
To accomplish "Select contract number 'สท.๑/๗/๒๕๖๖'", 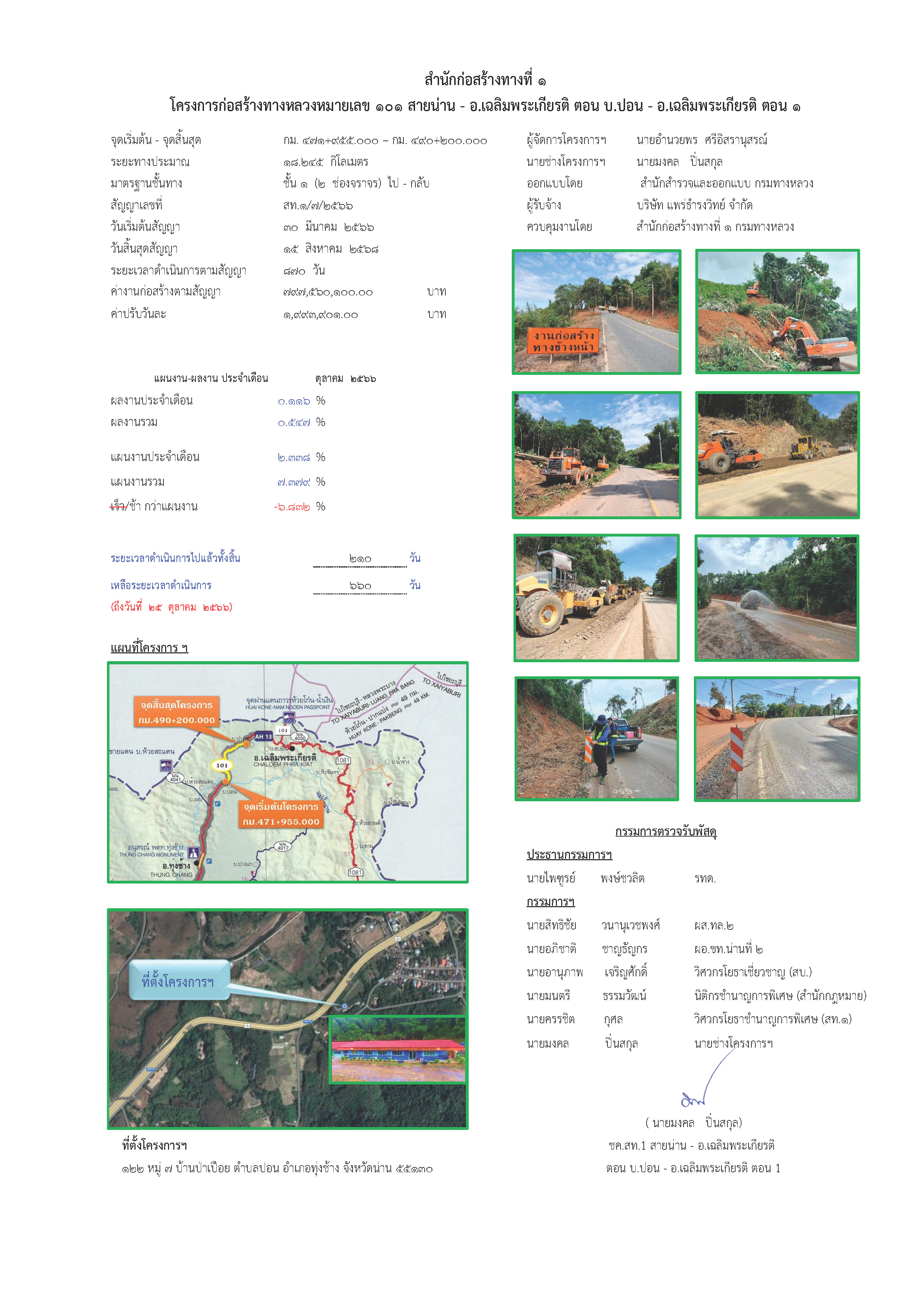I will click(318, 205).
